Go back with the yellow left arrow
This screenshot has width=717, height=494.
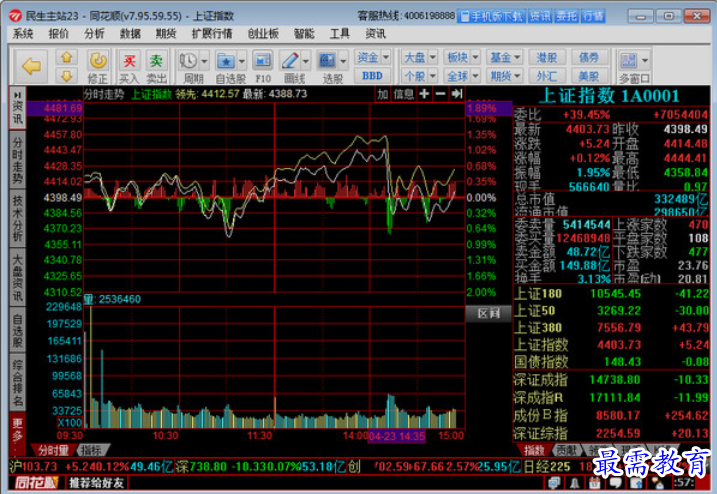(31, 66)
